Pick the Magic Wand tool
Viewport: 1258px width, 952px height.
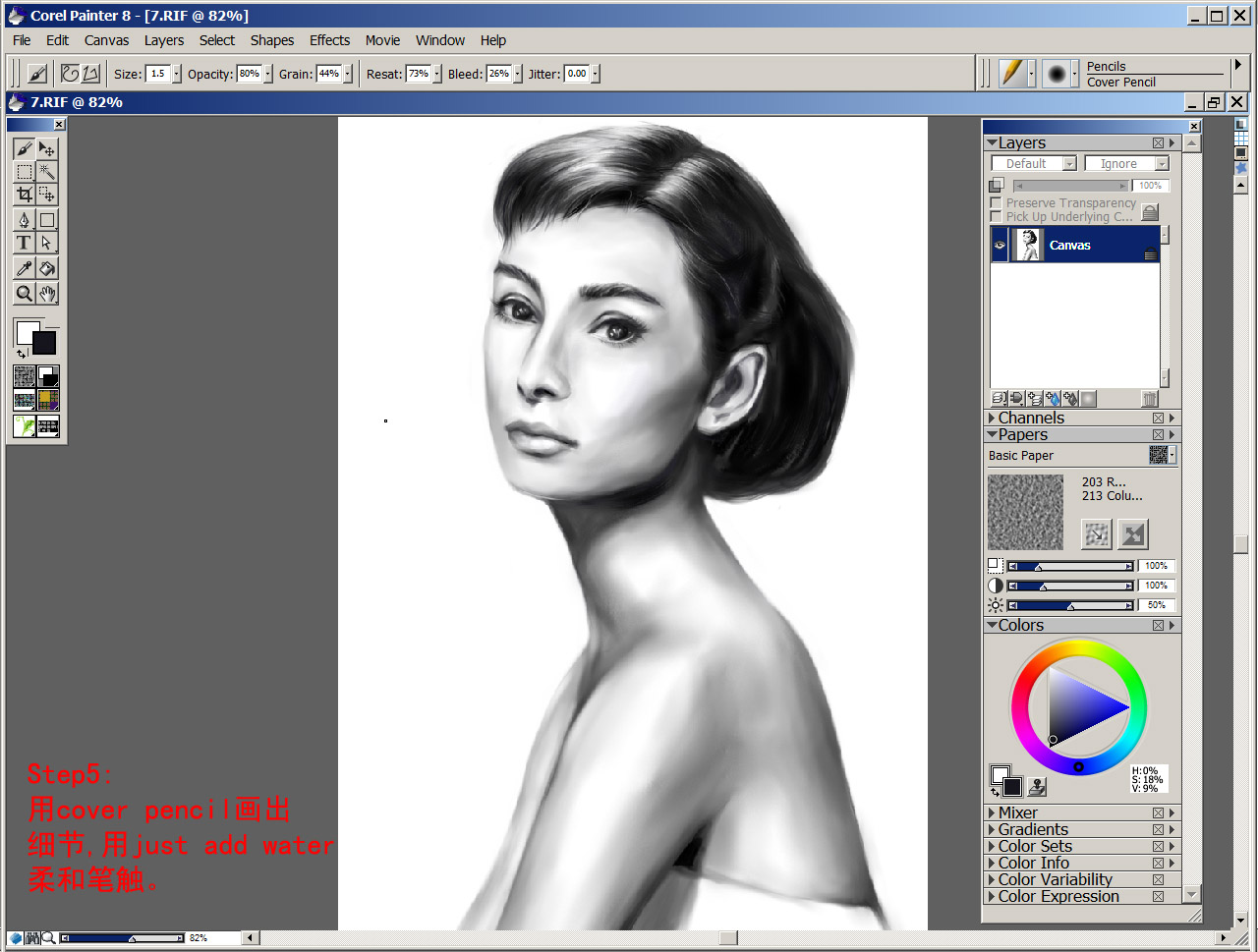[x=47, y=171]
